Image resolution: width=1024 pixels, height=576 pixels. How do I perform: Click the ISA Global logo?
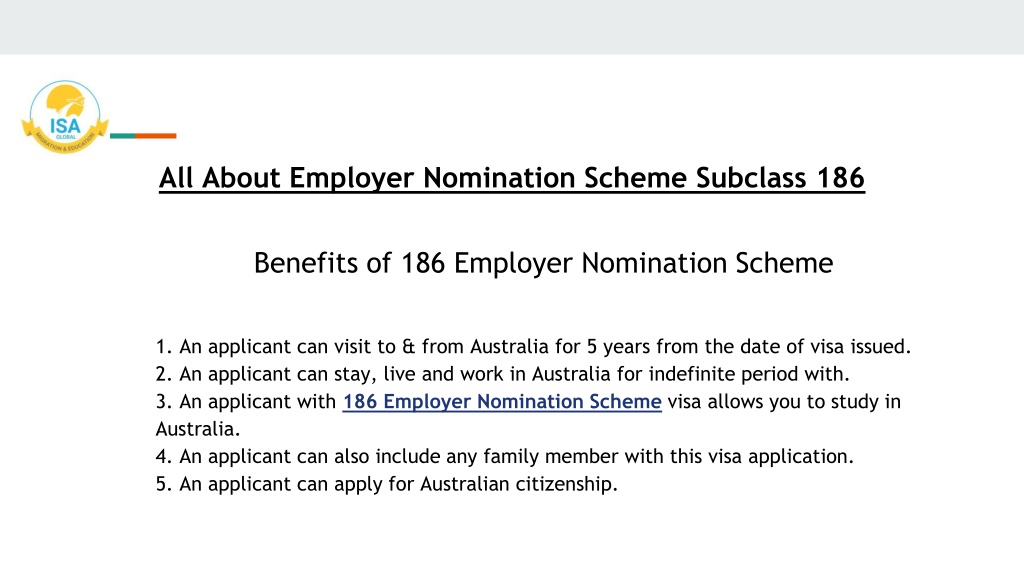tap(65, 117)
